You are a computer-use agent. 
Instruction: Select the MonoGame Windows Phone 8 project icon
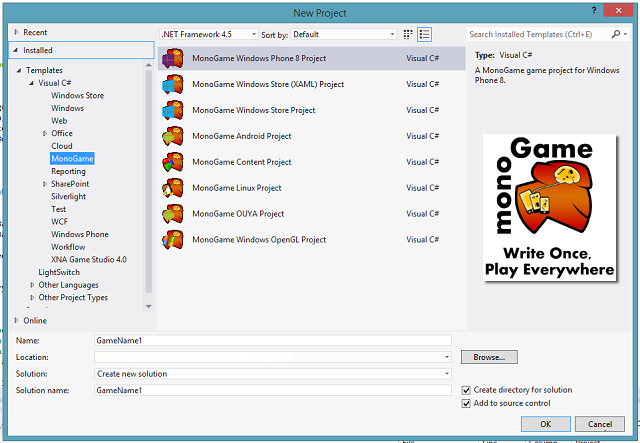point(173,58)
